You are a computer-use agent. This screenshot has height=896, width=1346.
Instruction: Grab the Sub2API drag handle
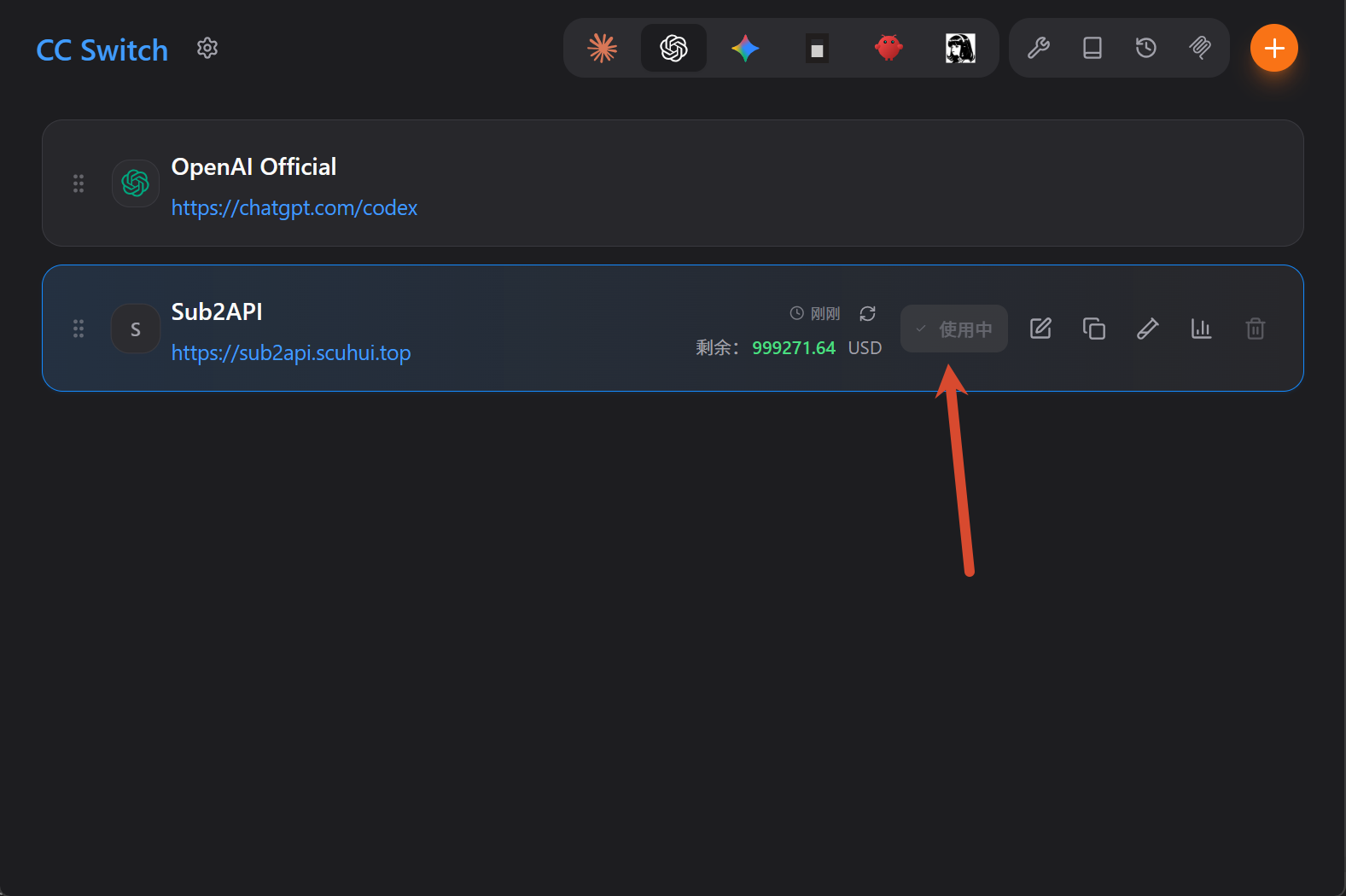(79, 329)
